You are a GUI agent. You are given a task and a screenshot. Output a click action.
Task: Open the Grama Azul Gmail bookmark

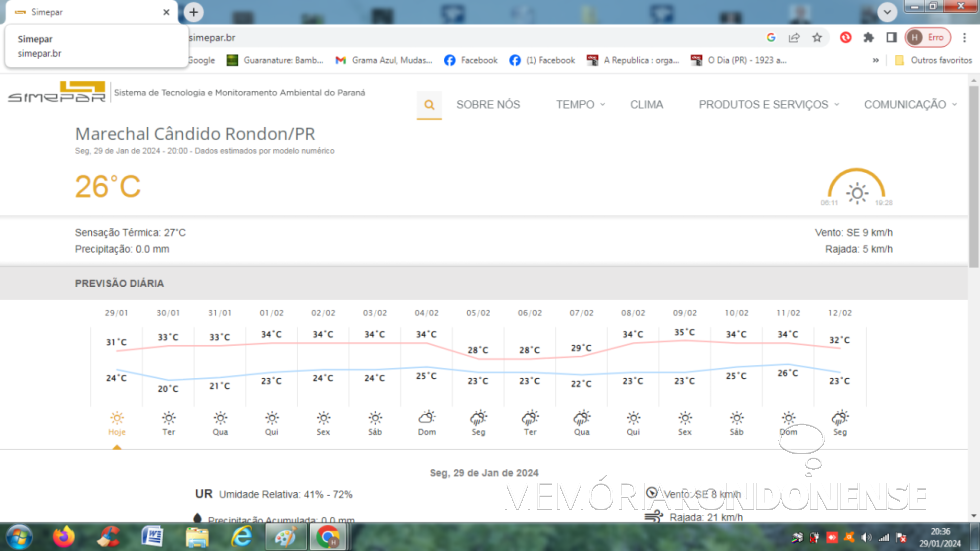click(x=384, y=60)
